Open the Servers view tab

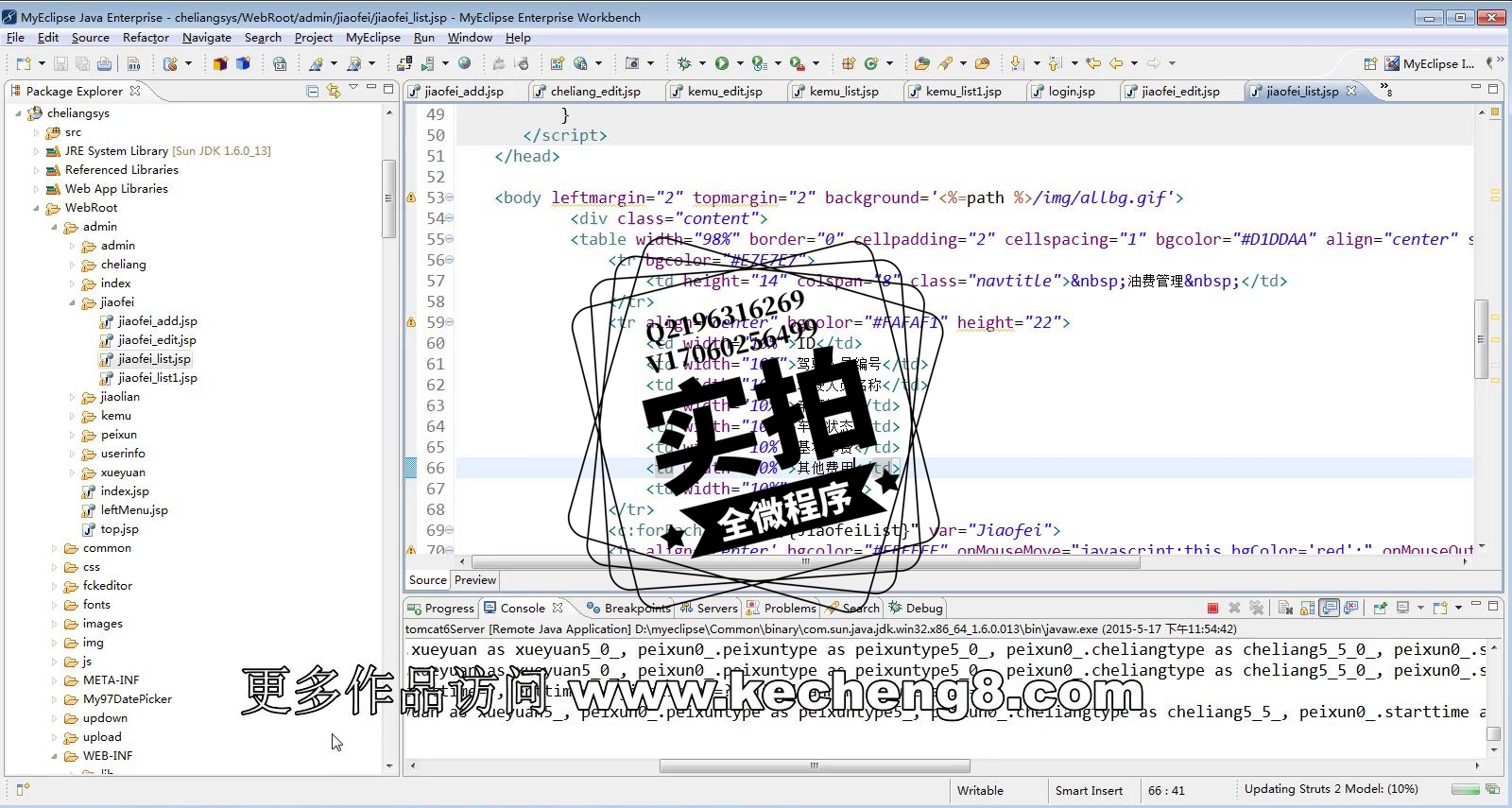[710, 608]
